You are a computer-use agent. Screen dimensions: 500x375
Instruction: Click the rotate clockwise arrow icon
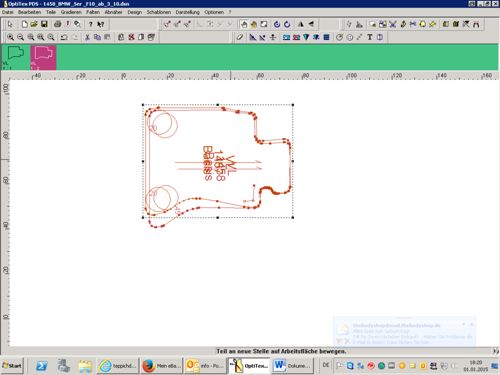pyautogui.click(x=287, y=24)
